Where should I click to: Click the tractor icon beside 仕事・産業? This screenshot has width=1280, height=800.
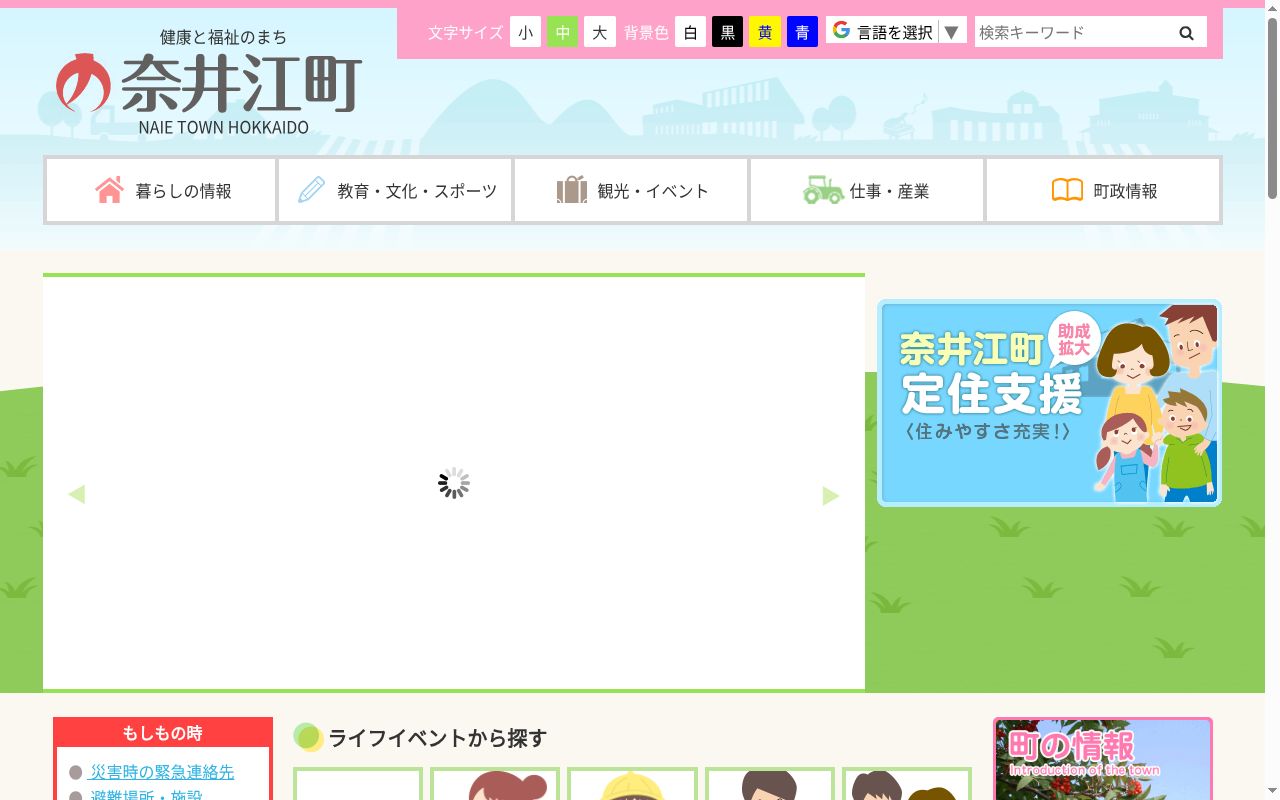823,190
